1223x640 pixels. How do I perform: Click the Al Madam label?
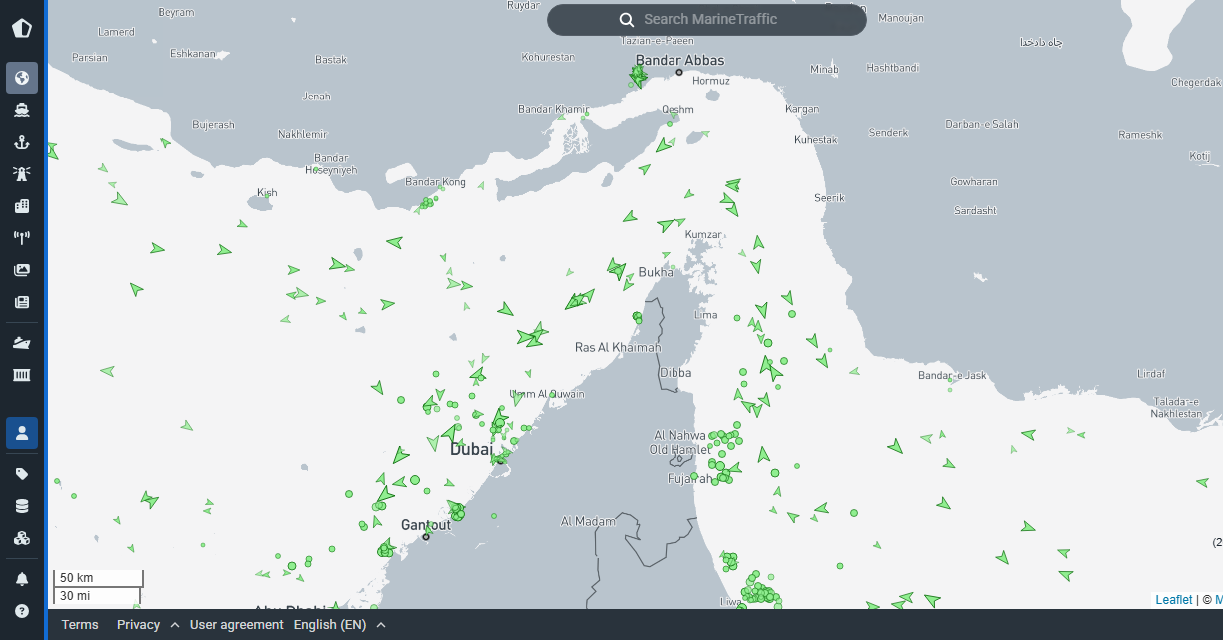tap(588, 521)
